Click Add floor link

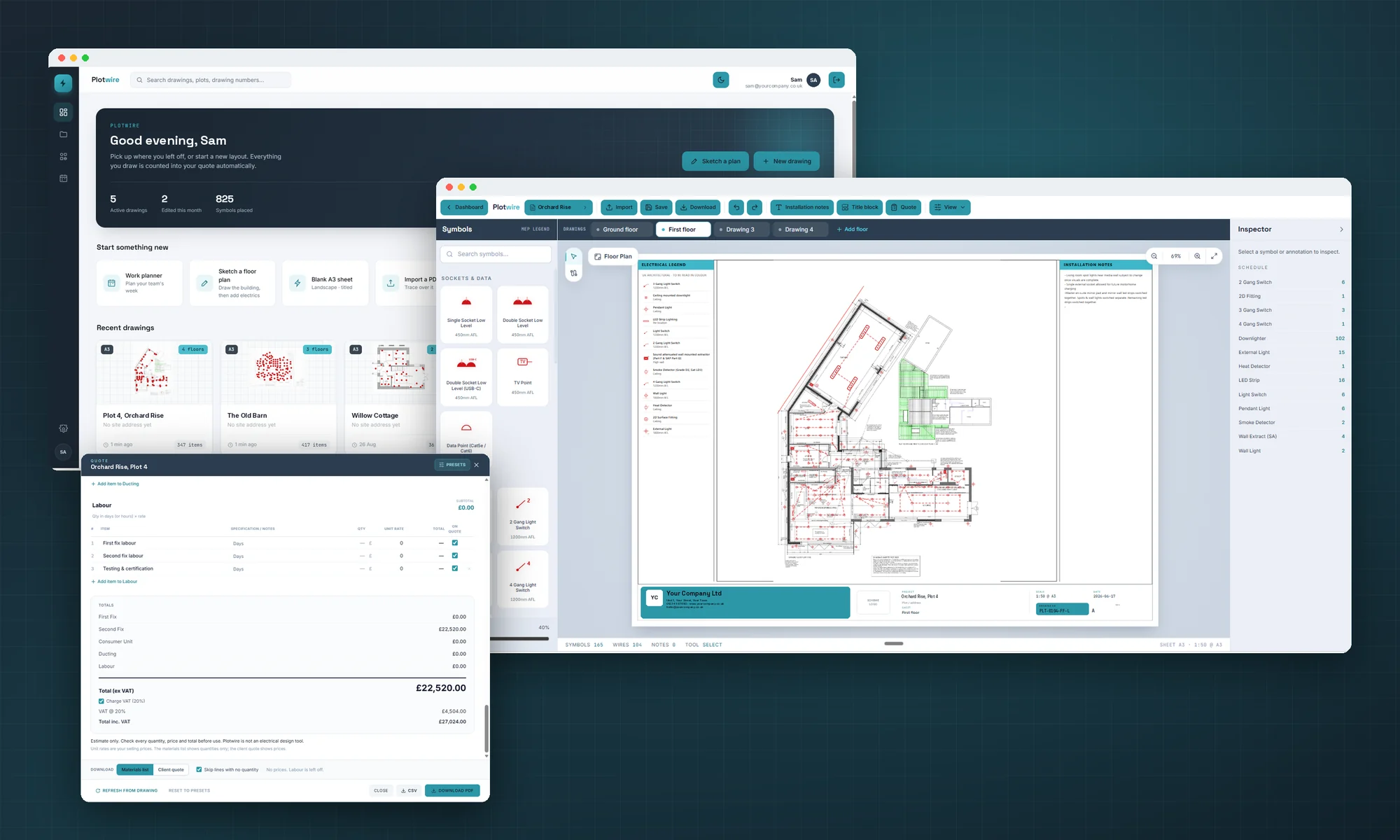point(852,230)
